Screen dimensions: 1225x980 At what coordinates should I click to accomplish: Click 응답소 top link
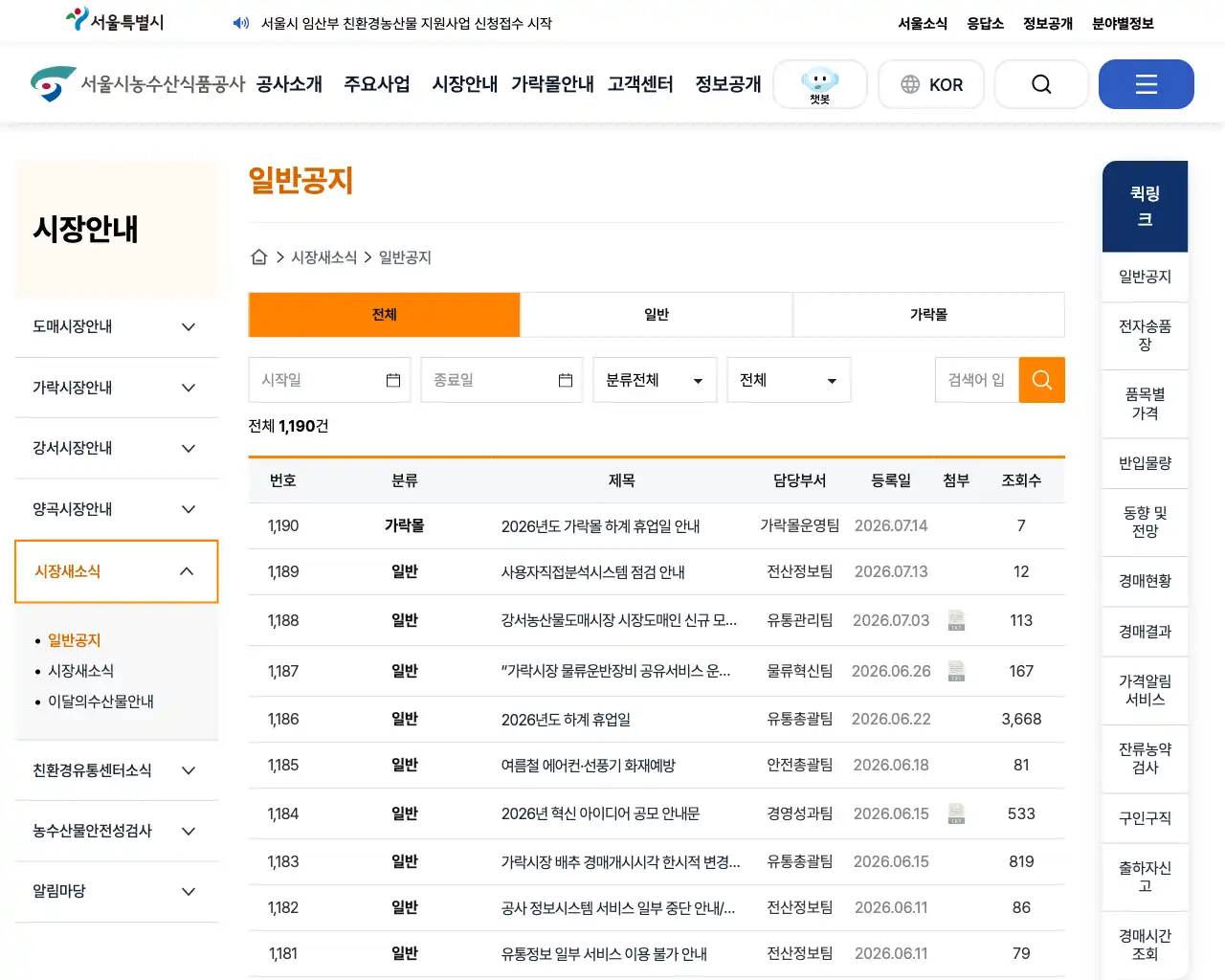click(985, 23)
